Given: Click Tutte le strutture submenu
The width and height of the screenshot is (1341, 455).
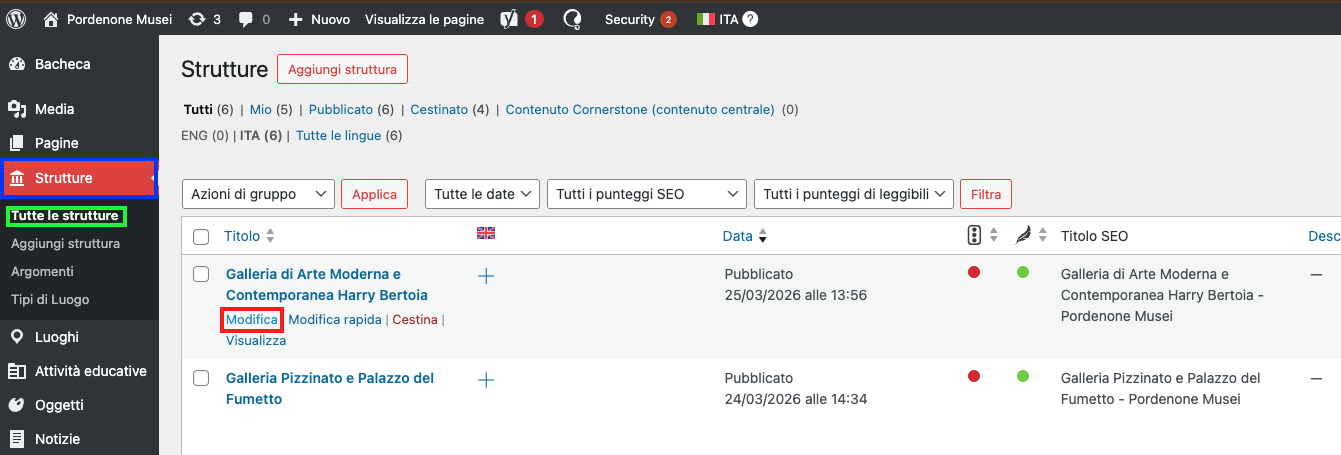Looking at the screenshot, I should coord(65,216).
